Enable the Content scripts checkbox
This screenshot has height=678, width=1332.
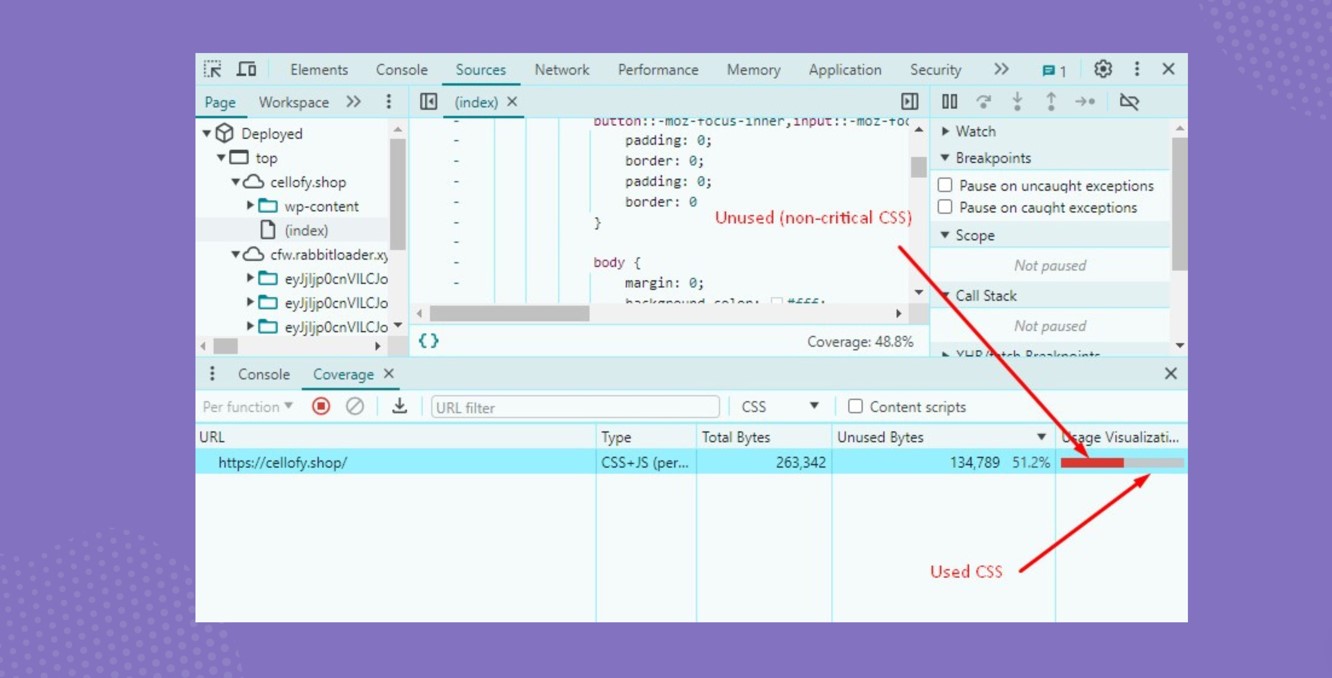click(855, 406)
